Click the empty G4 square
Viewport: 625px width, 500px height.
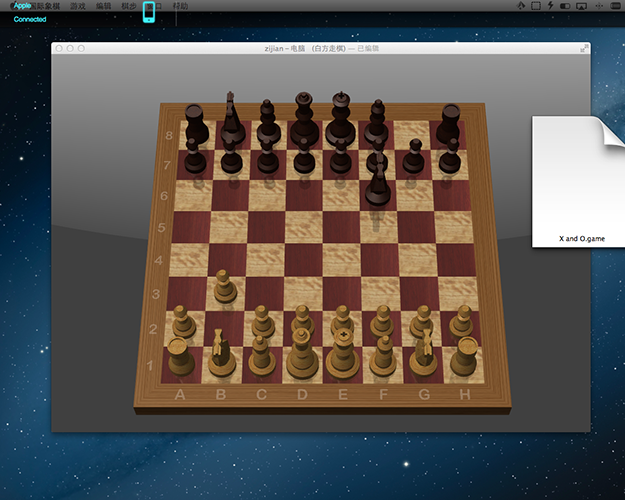418,260
